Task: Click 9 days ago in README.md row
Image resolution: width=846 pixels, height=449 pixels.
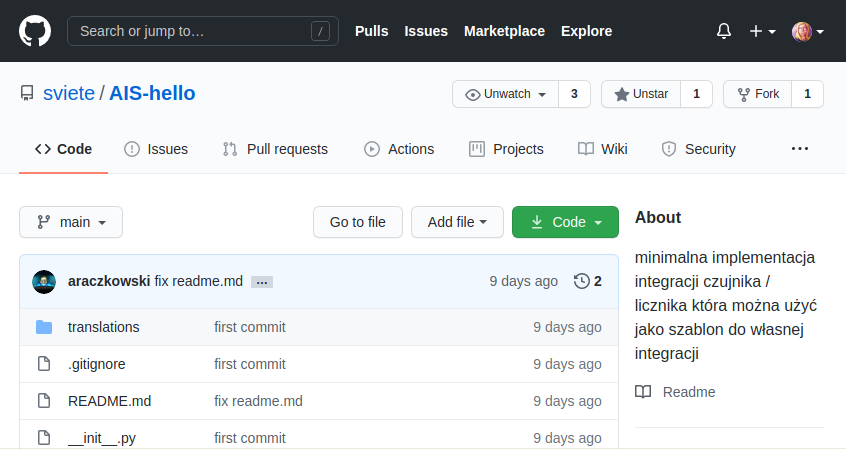Action: coord(568,401)
